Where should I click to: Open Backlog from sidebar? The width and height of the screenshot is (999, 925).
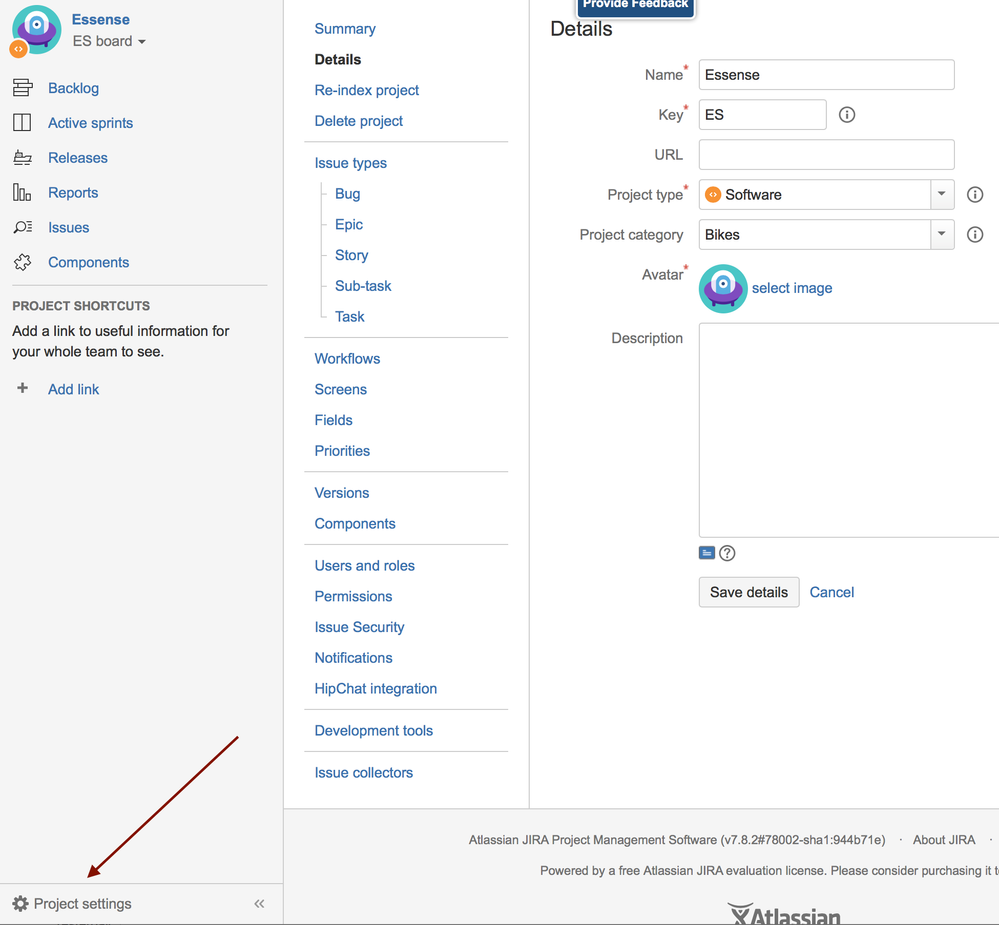tap(73, 88)
